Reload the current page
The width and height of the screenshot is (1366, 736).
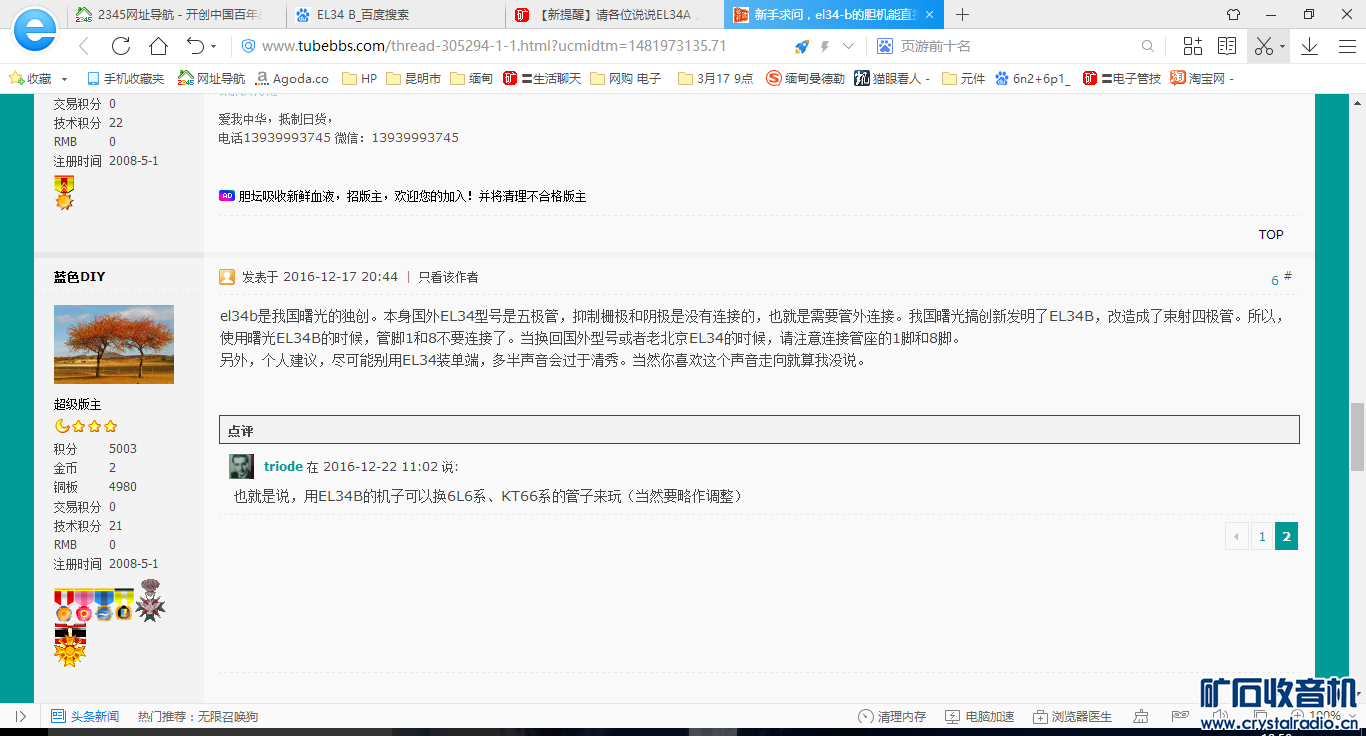tap(121, 46)
